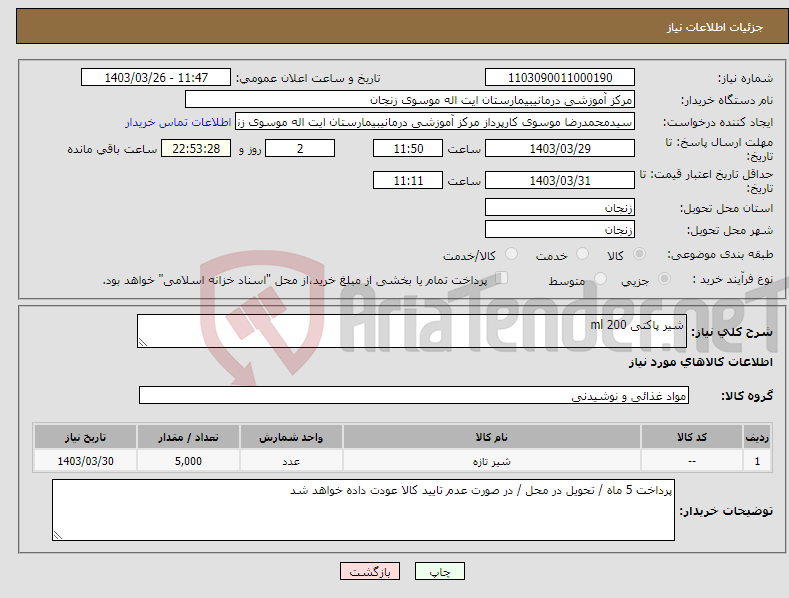Click the quantity cell 5,000
Image resolution: width=789 pixels, height=598 pixels.
(188, 461)
